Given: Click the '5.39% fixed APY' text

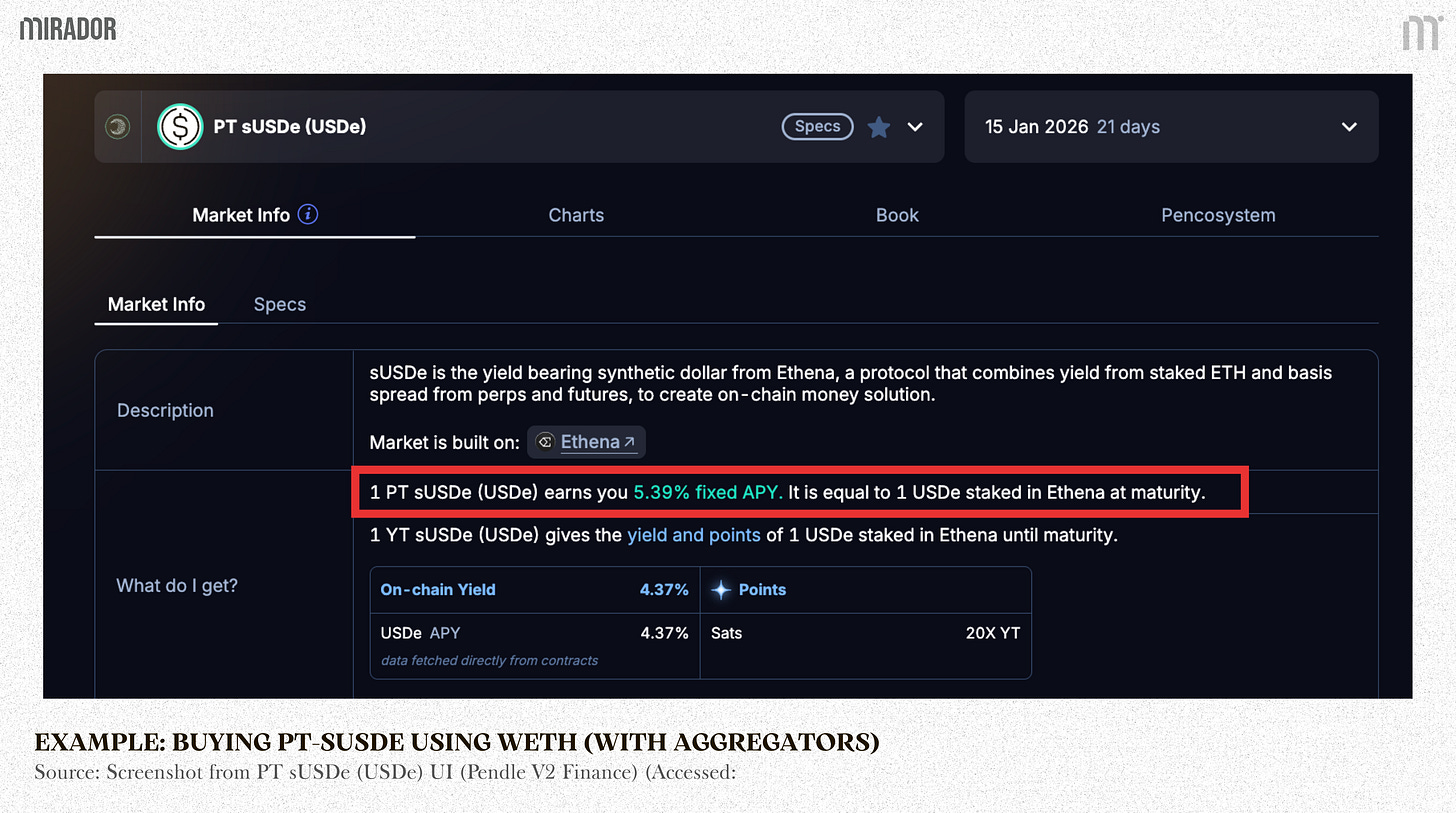Looking at the screenshot, I should point(710,493).
